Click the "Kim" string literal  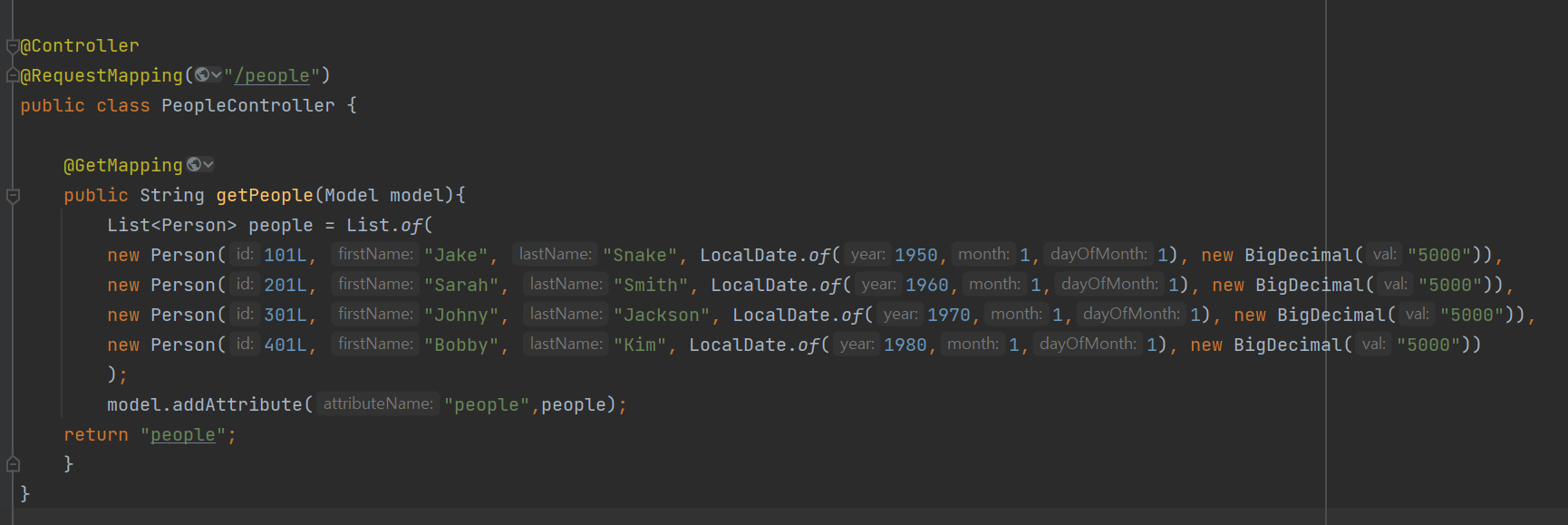(x=640, y=345)
